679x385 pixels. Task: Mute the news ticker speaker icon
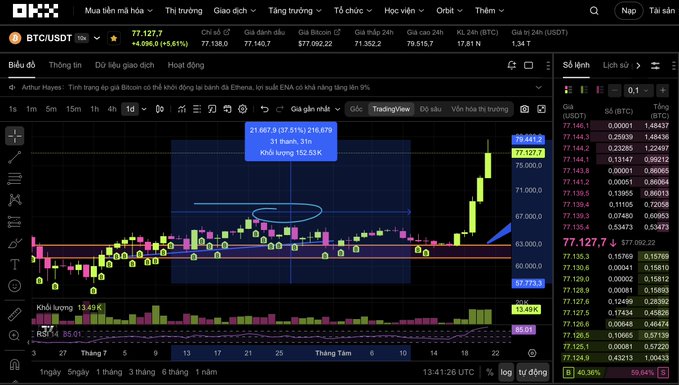point(13,87)
